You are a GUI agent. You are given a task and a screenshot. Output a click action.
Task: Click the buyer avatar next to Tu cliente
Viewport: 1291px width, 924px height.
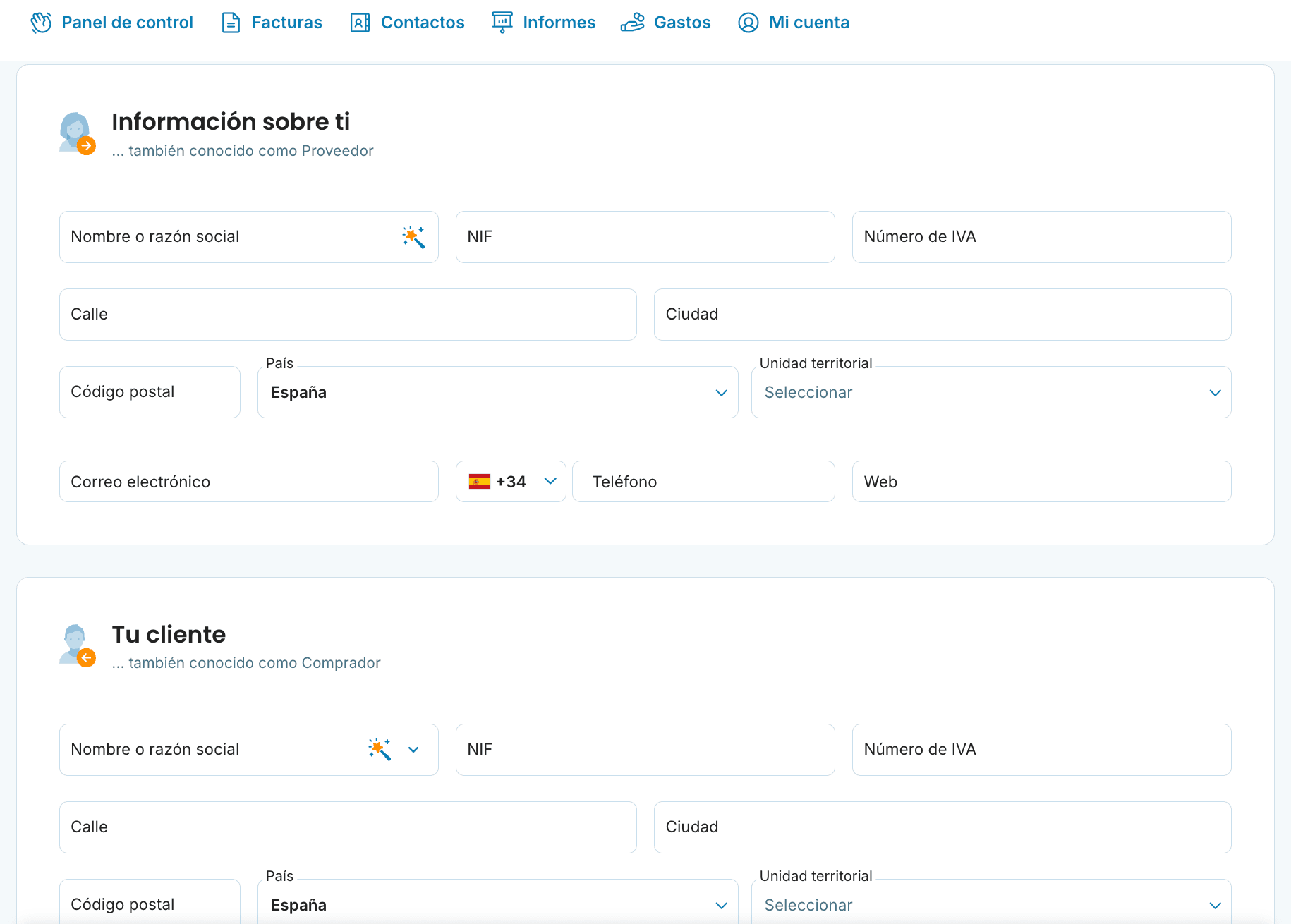77,645
